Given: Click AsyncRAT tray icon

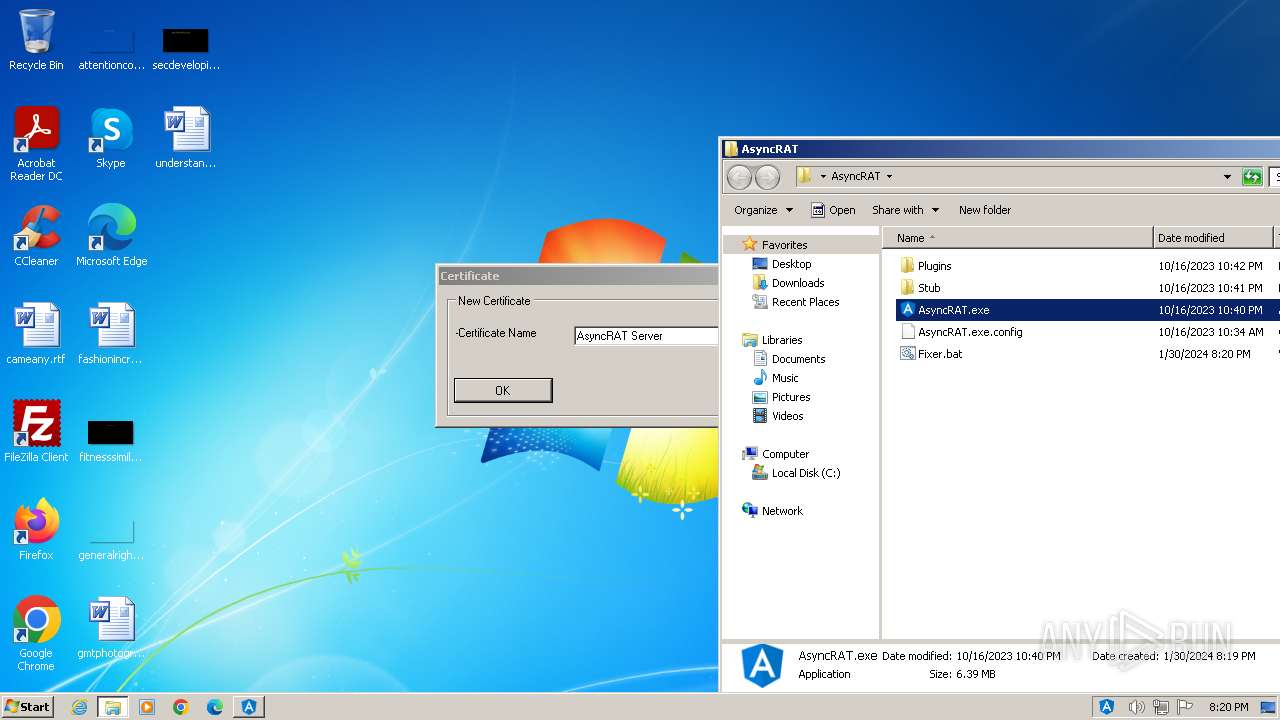Looking at the screenshot, I should click(1107, 707).
